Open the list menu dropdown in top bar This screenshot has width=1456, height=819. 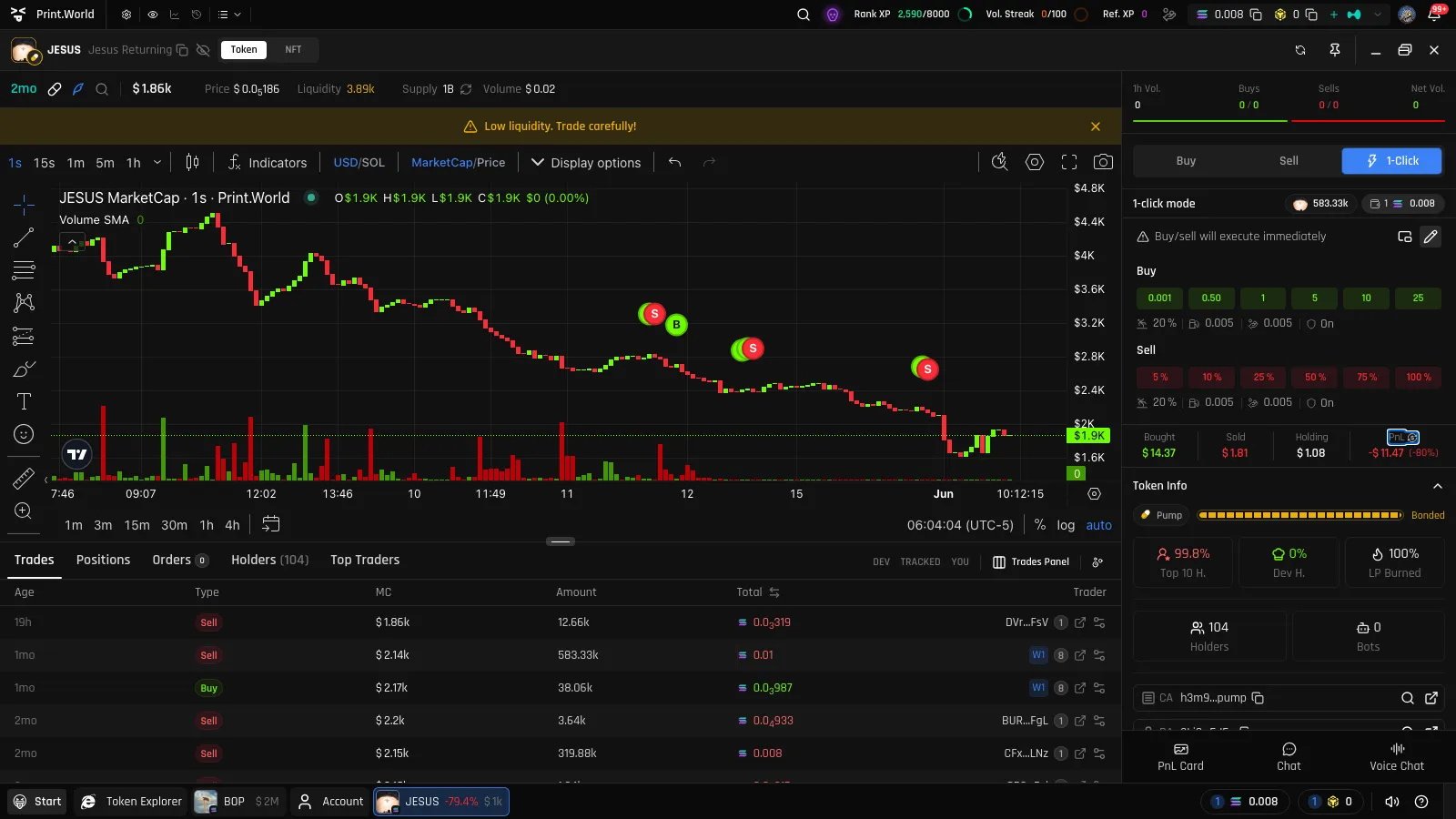click(x=229, y=15)
